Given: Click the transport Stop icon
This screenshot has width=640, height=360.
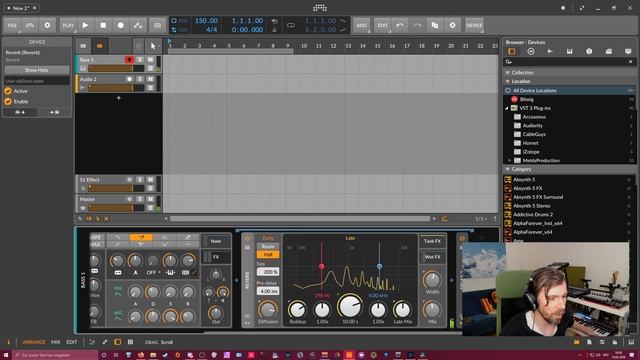Looking at the screenshot, I should pyautogui.click(x=103, y=25).
